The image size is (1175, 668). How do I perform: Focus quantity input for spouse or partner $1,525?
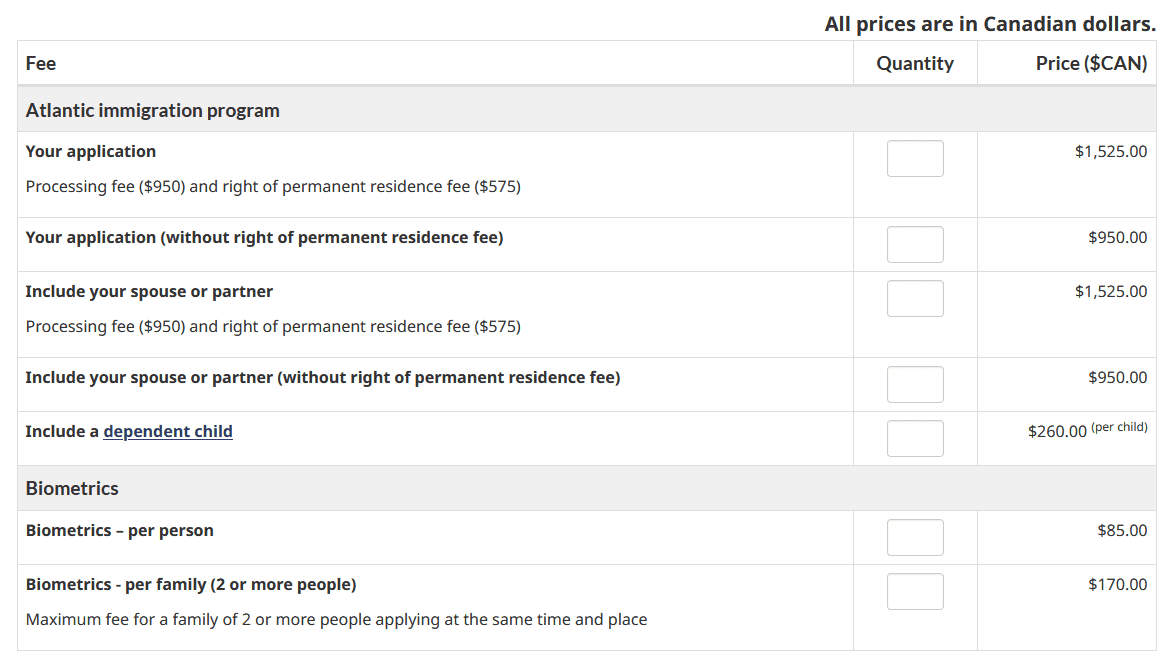pos(915,298)
